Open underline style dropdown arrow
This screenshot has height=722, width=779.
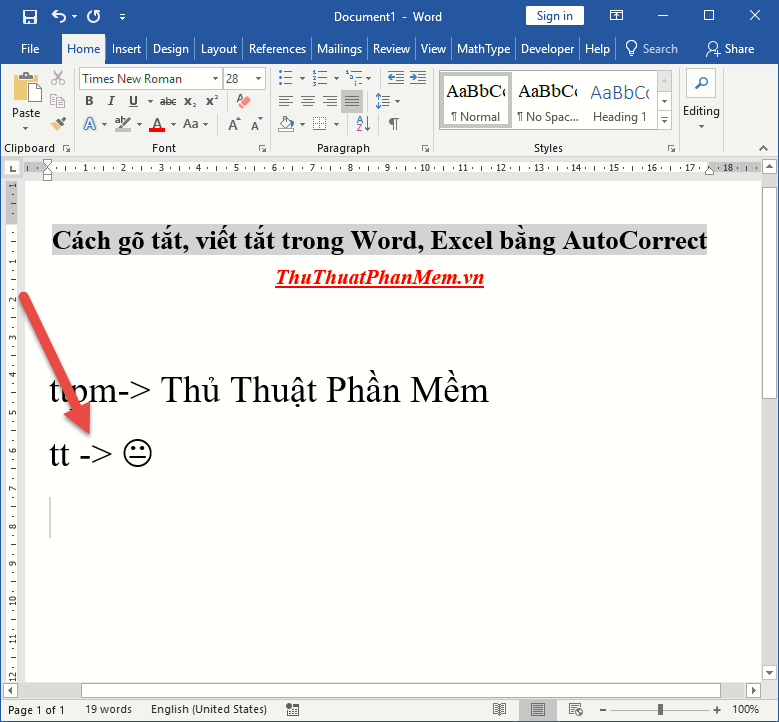[150, 101]
